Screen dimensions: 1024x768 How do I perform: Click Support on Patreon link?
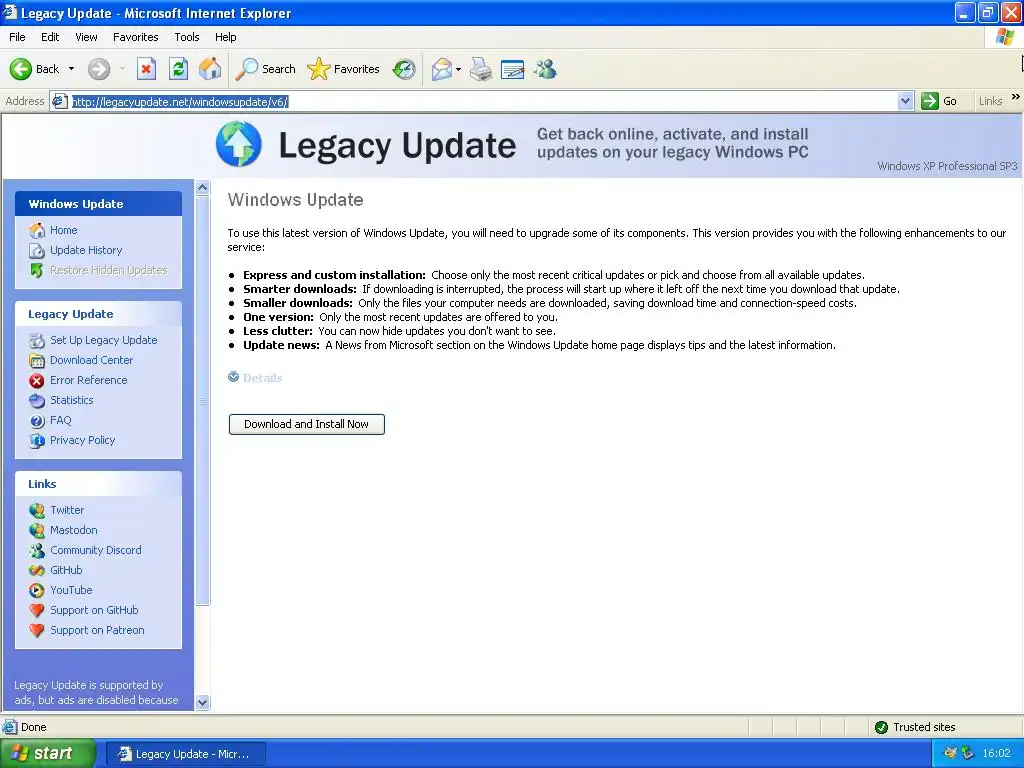point(97,630)
